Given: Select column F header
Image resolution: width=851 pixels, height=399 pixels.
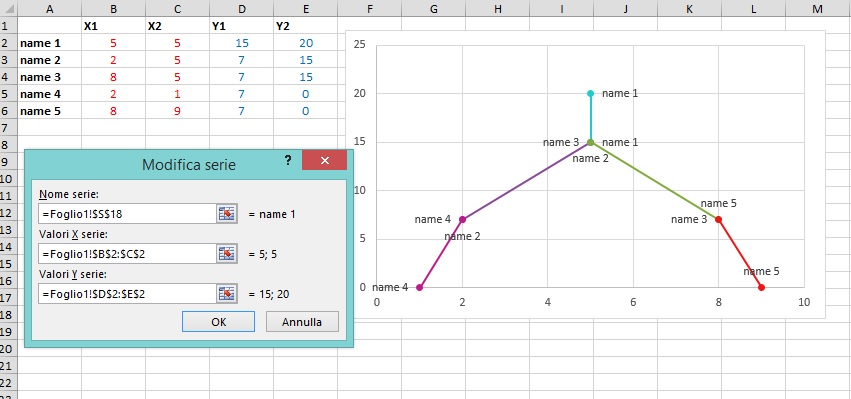Looking at the screenshot, I should 370,8.
